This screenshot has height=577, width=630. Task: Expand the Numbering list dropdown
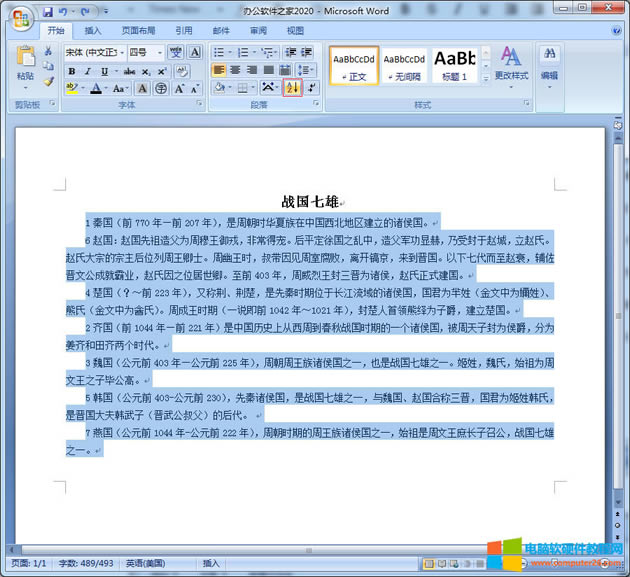click(x=254, y=52)
